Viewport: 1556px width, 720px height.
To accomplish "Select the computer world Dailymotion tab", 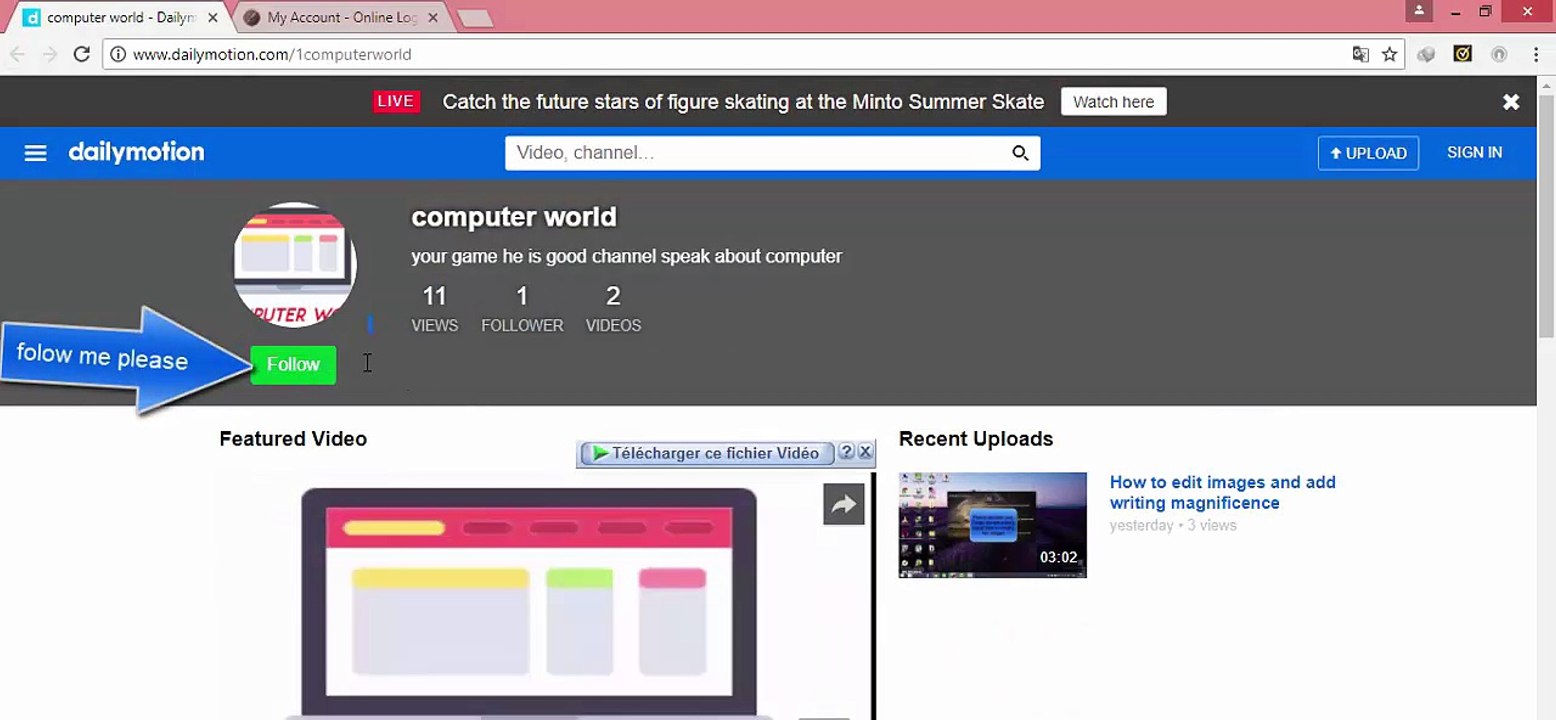I will (118, 18).
